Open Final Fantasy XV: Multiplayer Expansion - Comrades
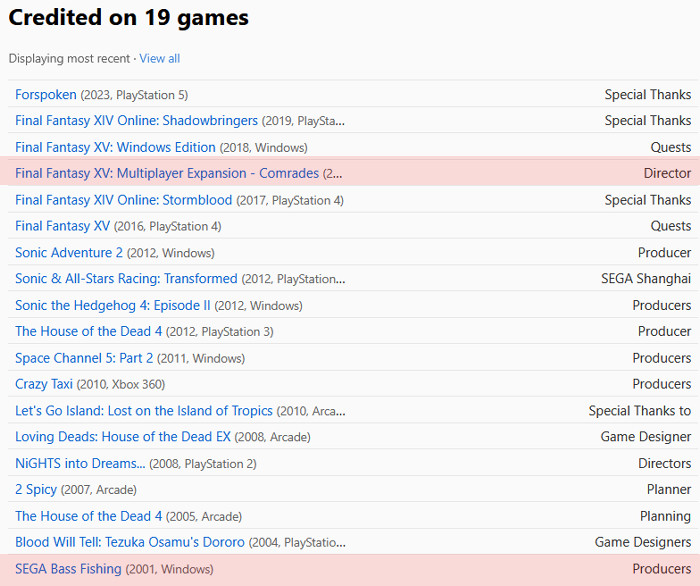Image resolution: width=700 pixels, height=586 pixels. coord(167,173)
